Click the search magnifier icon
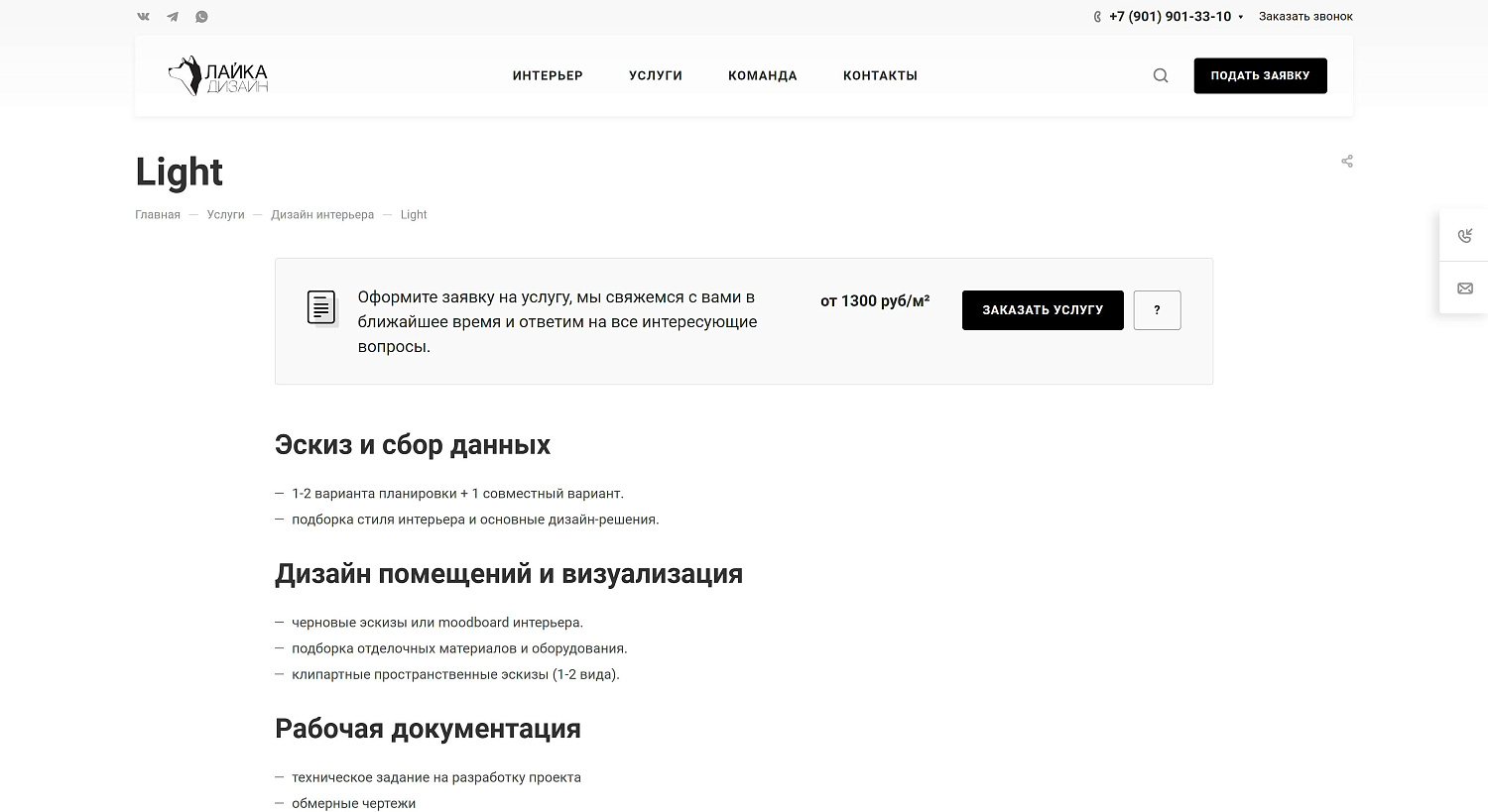 [1160, 74]
